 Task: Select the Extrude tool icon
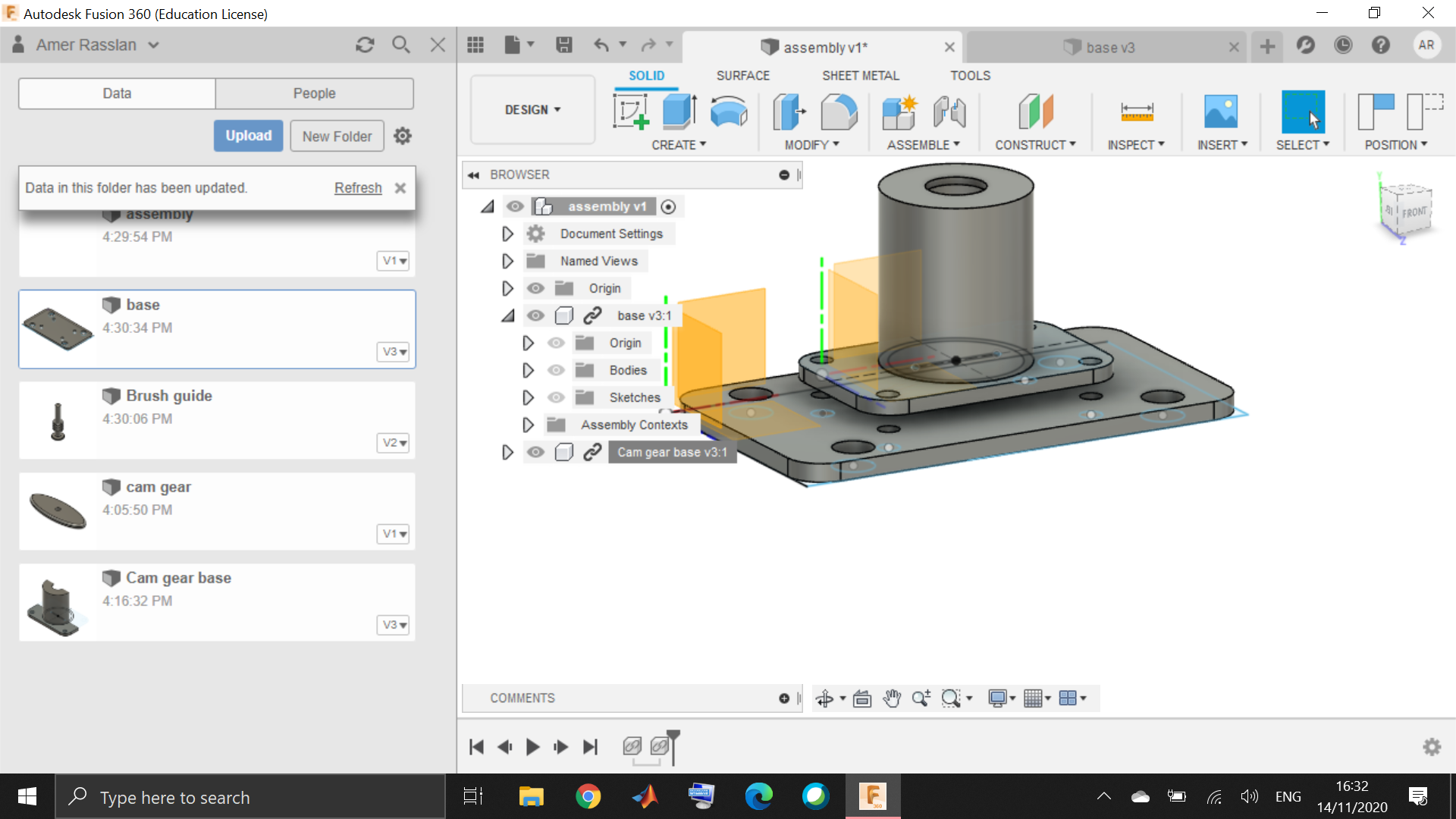(x=679, y=111)
